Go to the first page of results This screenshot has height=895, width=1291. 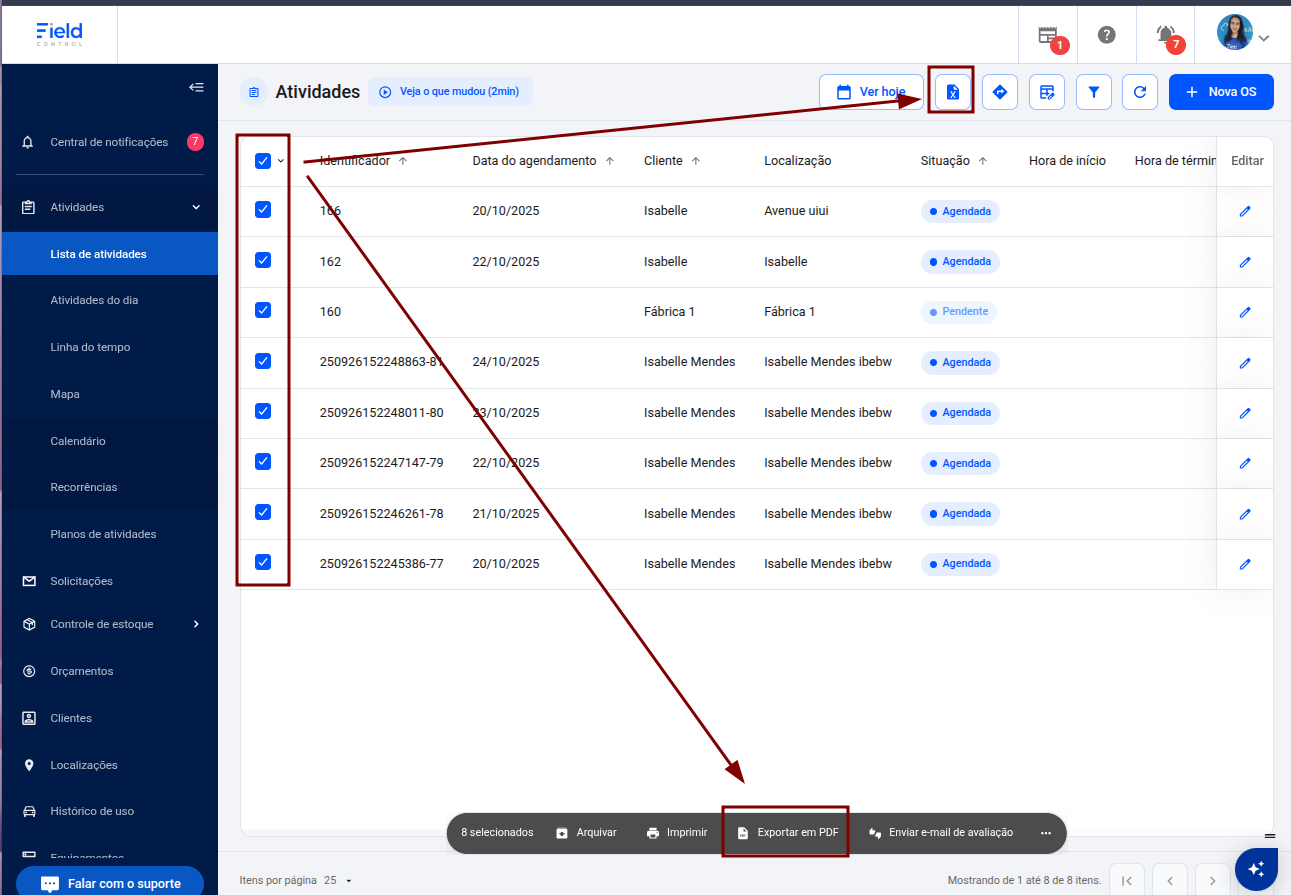(1127, 881)
